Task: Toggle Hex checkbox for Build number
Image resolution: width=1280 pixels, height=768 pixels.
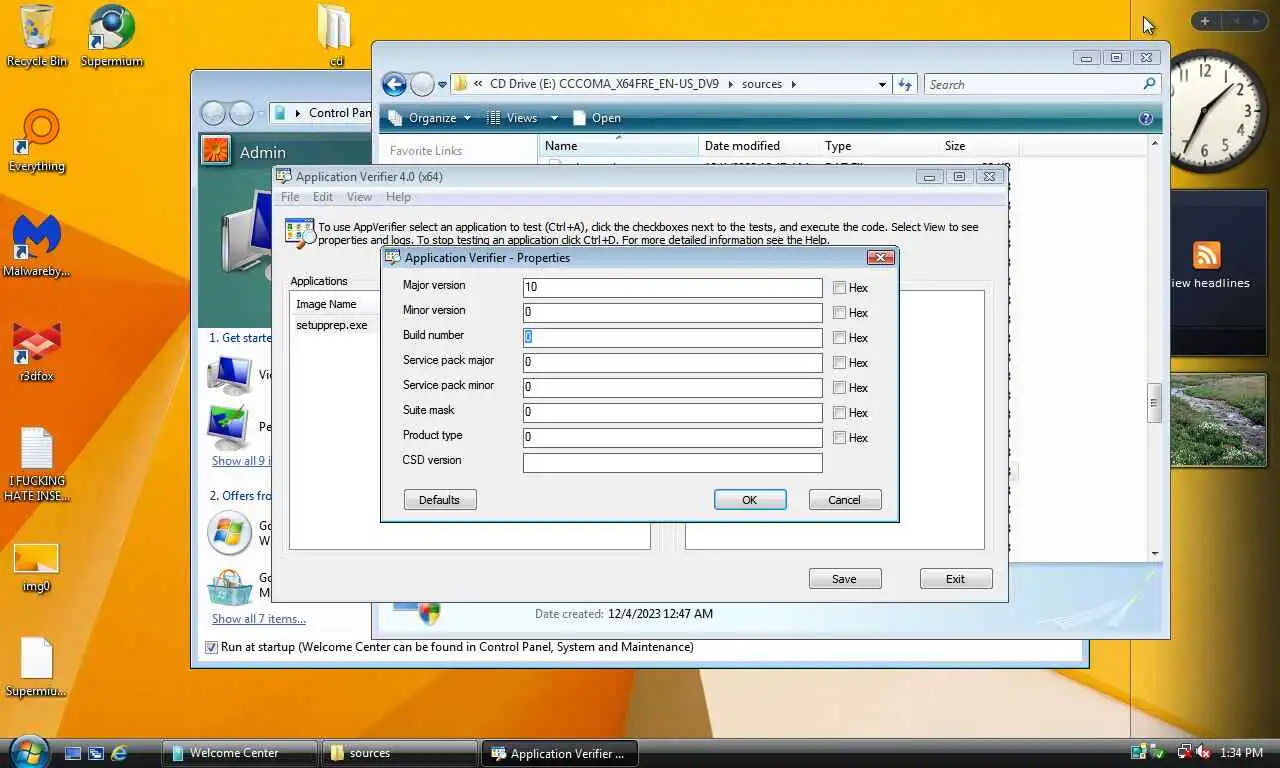Action: pos(840,338)
